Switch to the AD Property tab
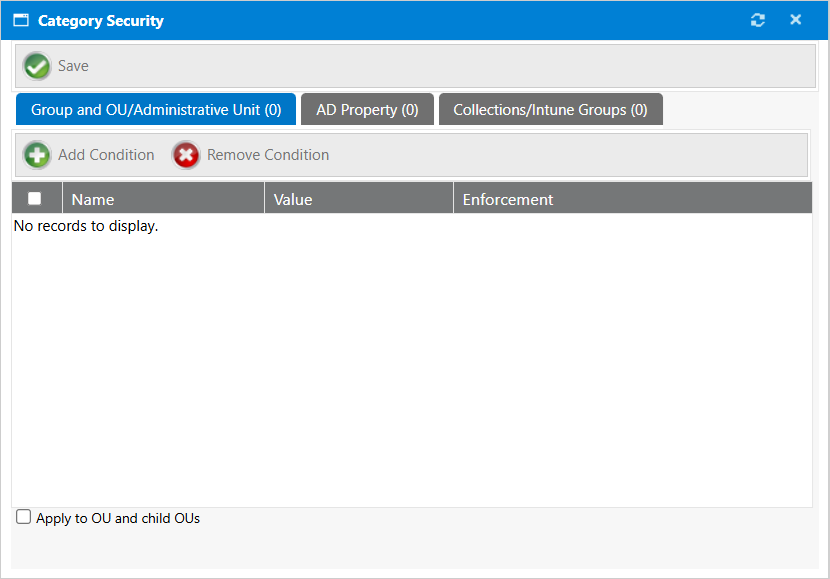830x579 pixels. tap(367, 110)
